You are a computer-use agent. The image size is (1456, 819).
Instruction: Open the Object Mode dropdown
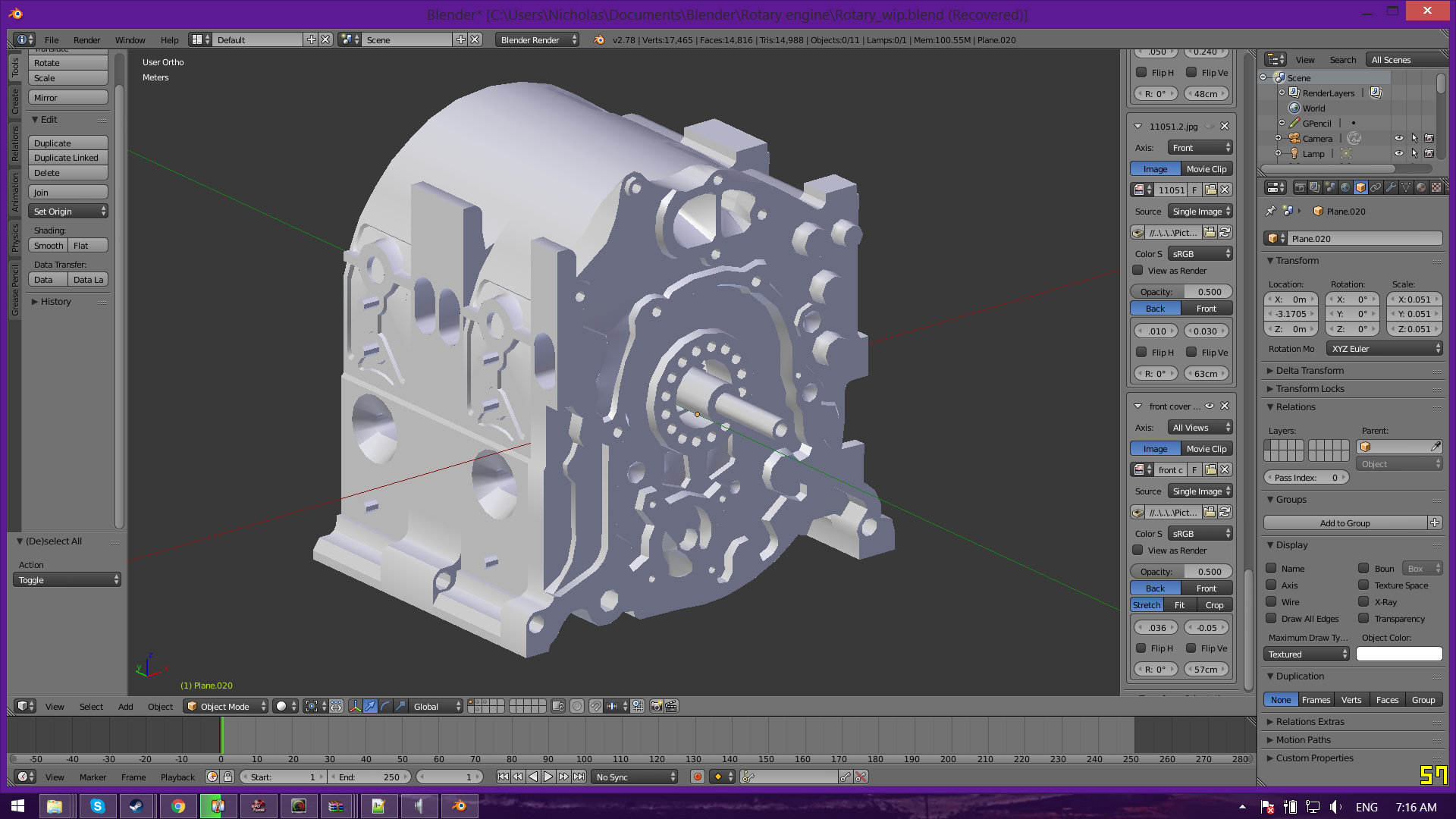[225, 706]
